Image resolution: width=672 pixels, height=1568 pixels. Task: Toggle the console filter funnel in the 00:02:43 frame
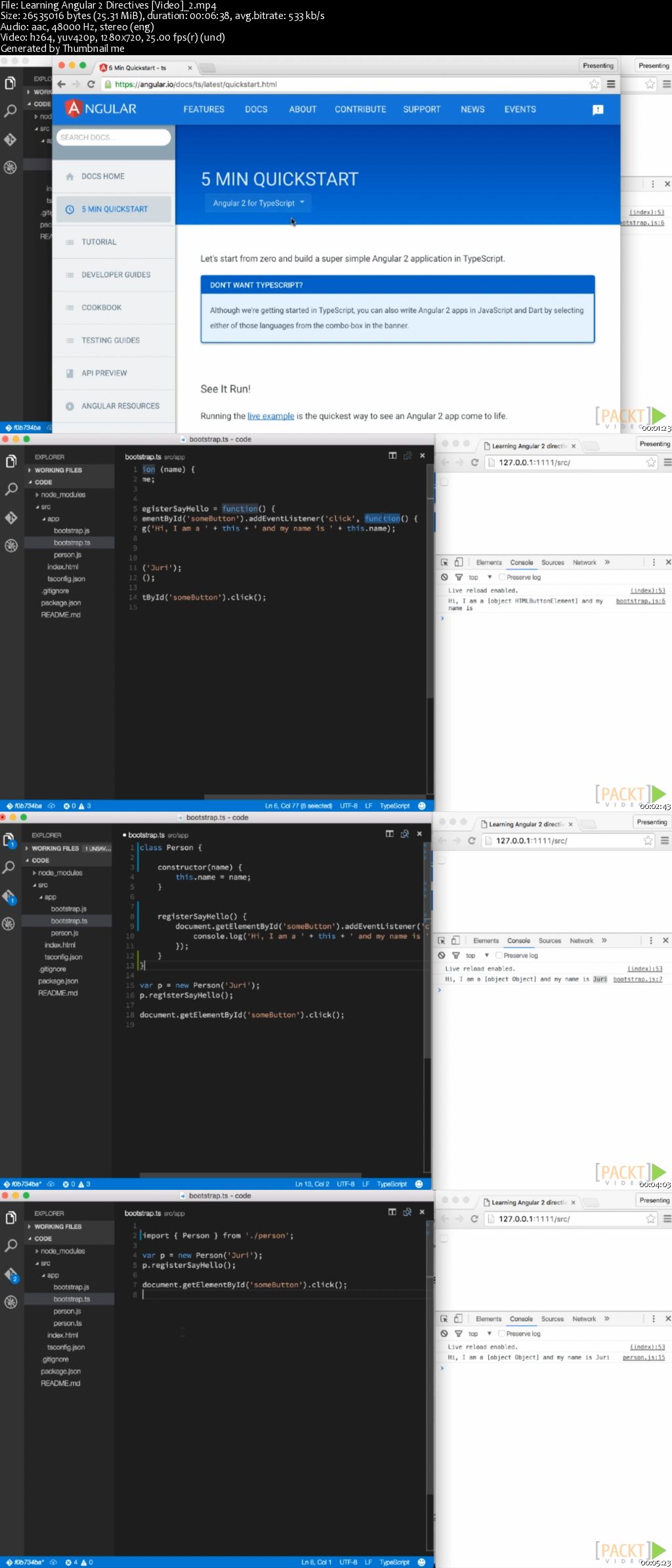click(459, 577)
